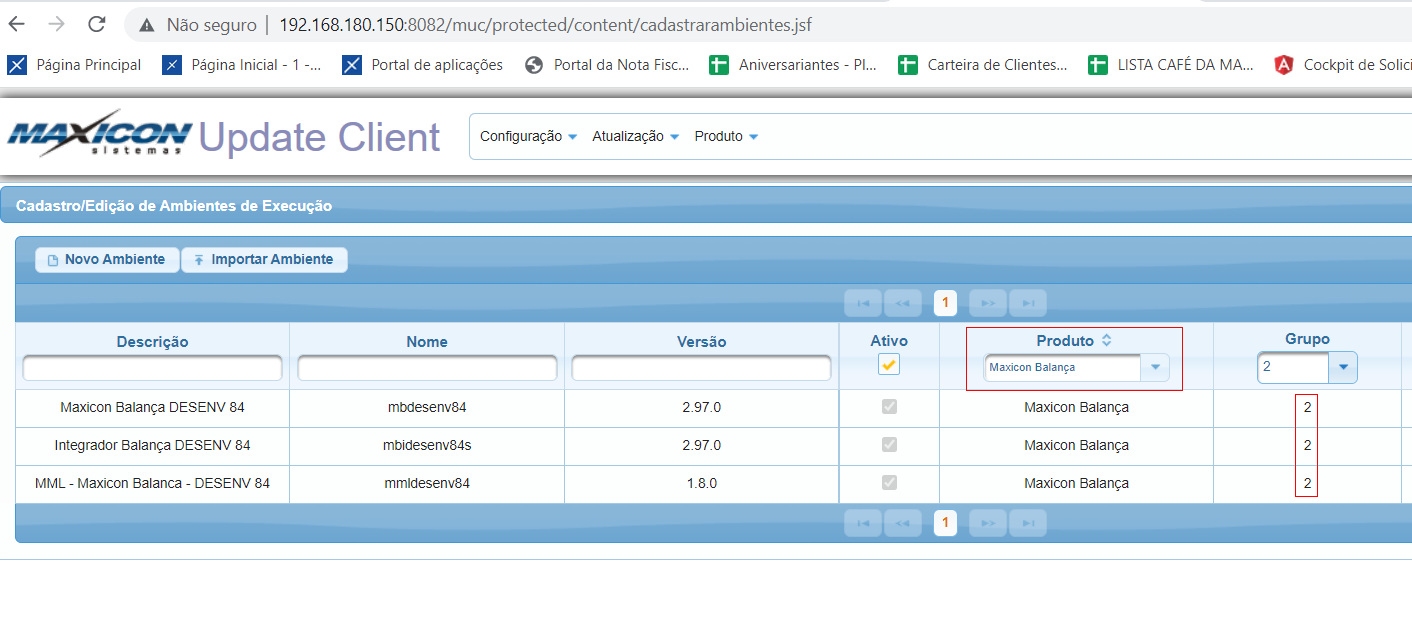The height and width of the screenshot is (643, 1412).
Task: Go to next page in the paginator above the table
Action: tap(988, 302)
